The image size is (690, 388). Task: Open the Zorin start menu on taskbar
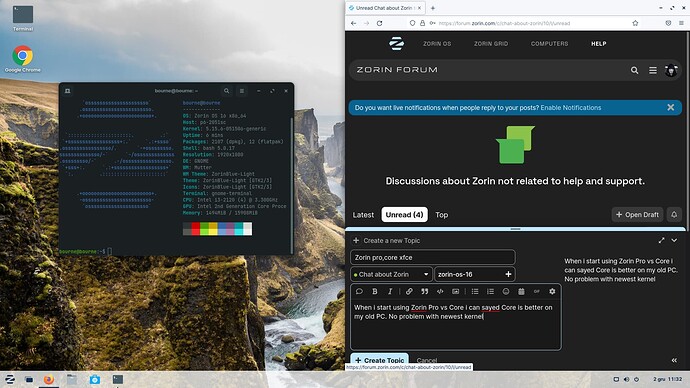coord(10,379)
